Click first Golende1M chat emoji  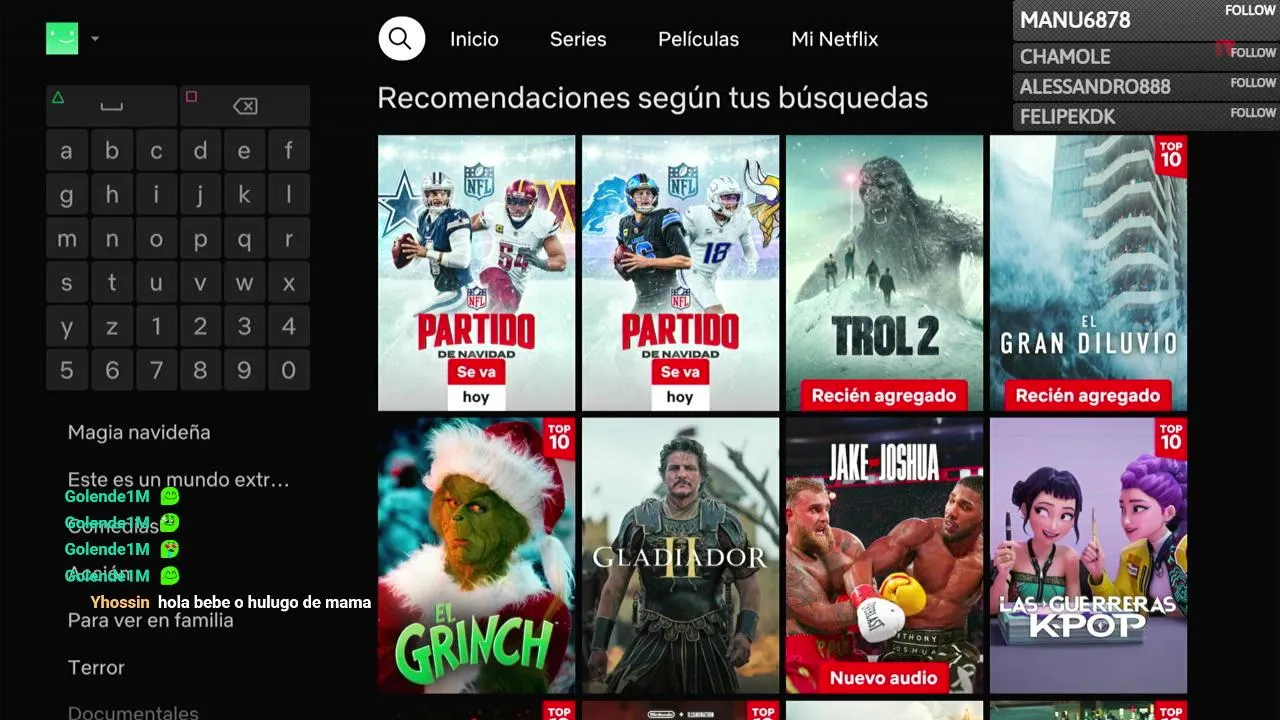coord(170,496)
